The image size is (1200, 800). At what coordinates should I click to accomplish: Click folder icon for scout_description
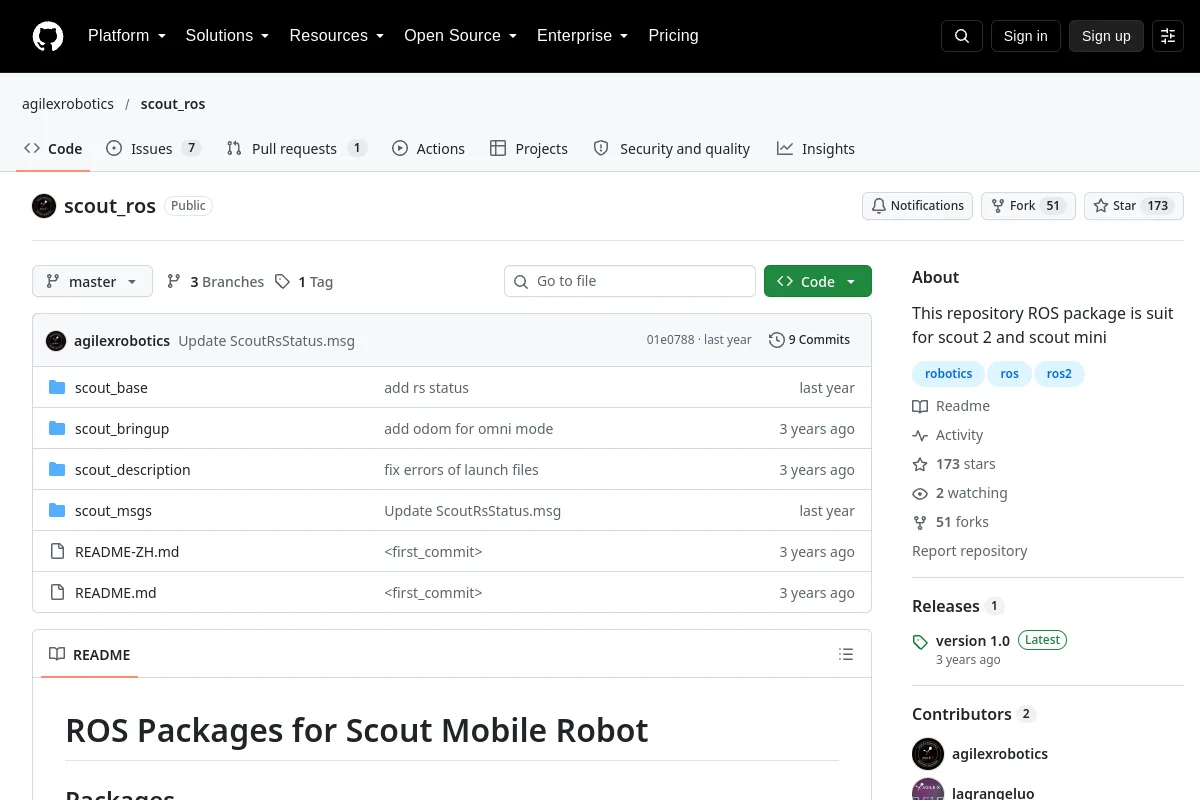click(57, 470)
